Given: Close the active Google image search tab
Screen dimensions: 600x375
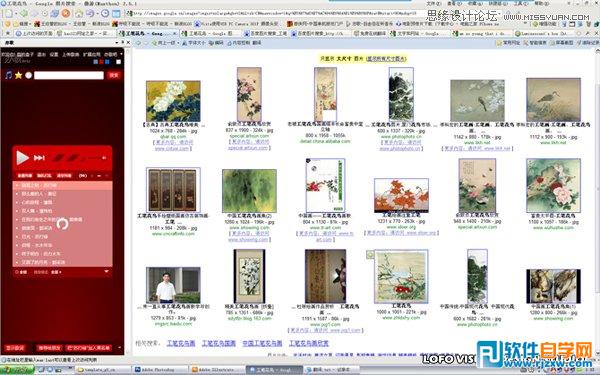Looking at the screenshot, I should pyautogui.click(x=176, y=33).
